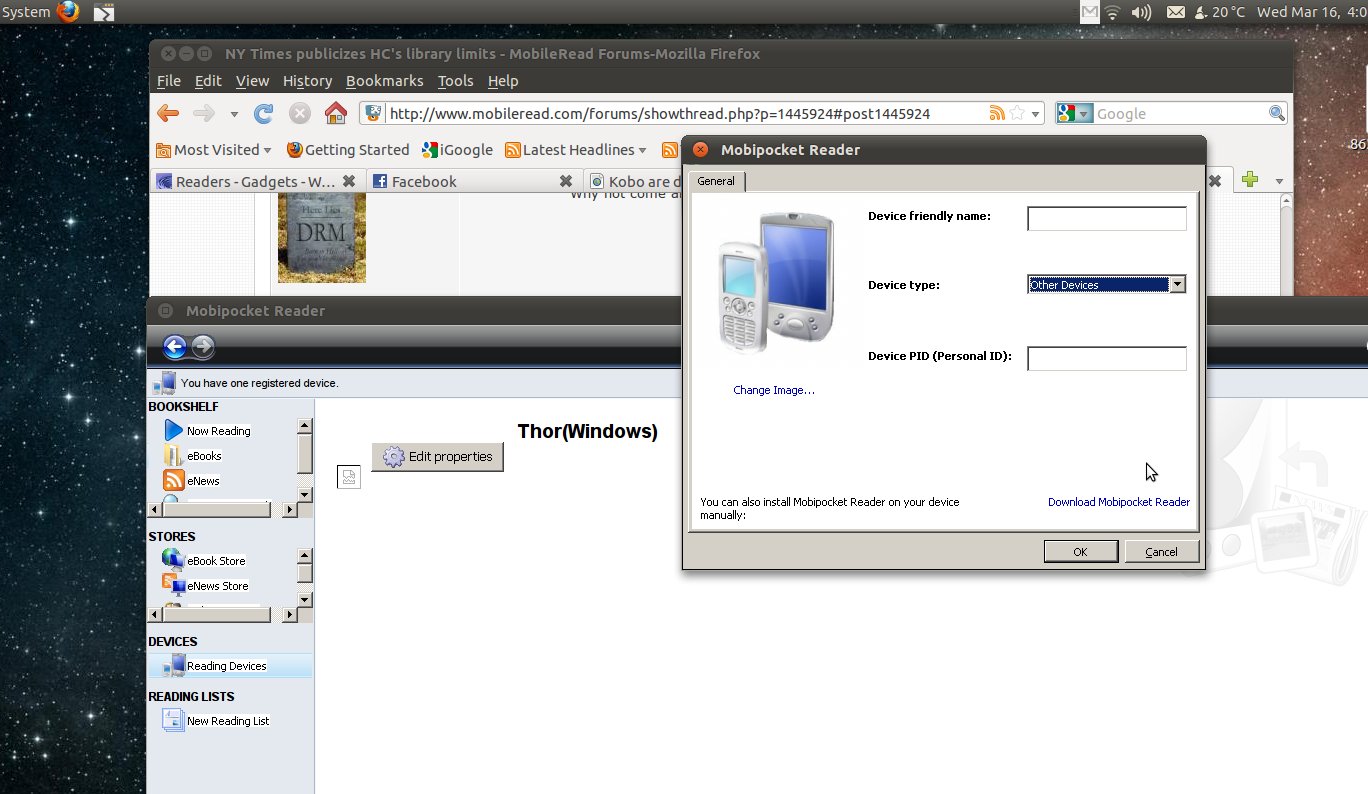This screenshot has height=794, width=1368.
Task: Bookmark this page with the star icon
Action: pyautogui.click(x=1016, y=113)
